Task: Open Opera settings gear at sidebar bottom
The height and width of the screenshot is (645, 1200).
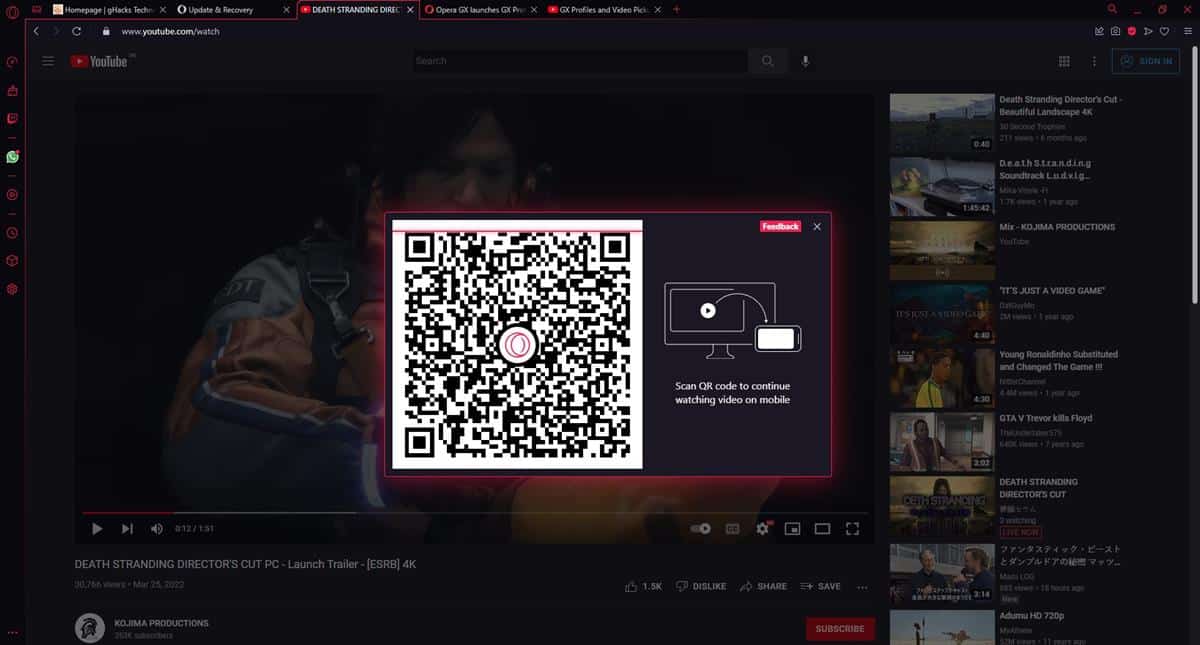Action: pos(11,289)
